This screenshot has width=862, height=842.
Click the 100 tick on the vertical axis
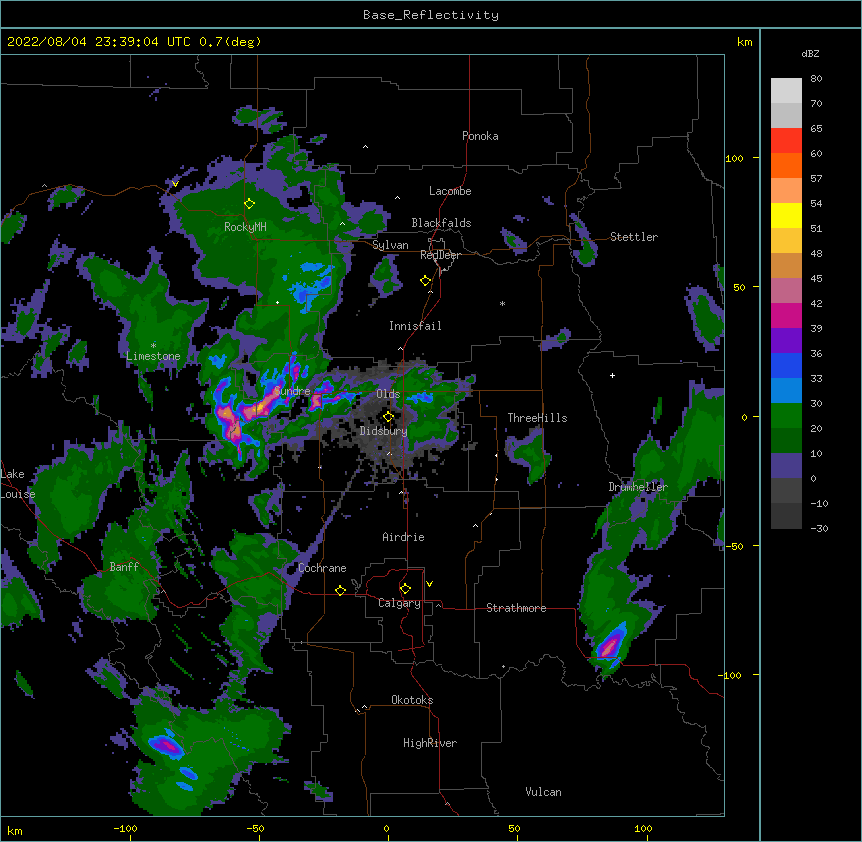point(734,158)
